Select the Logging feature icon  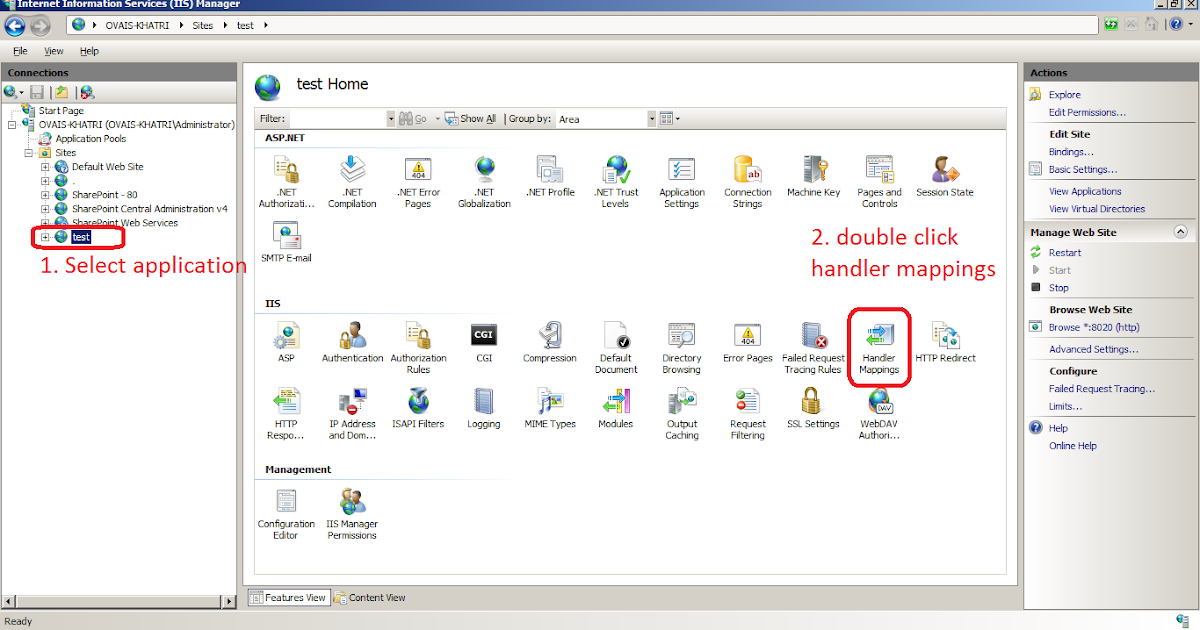coord(484,408)
